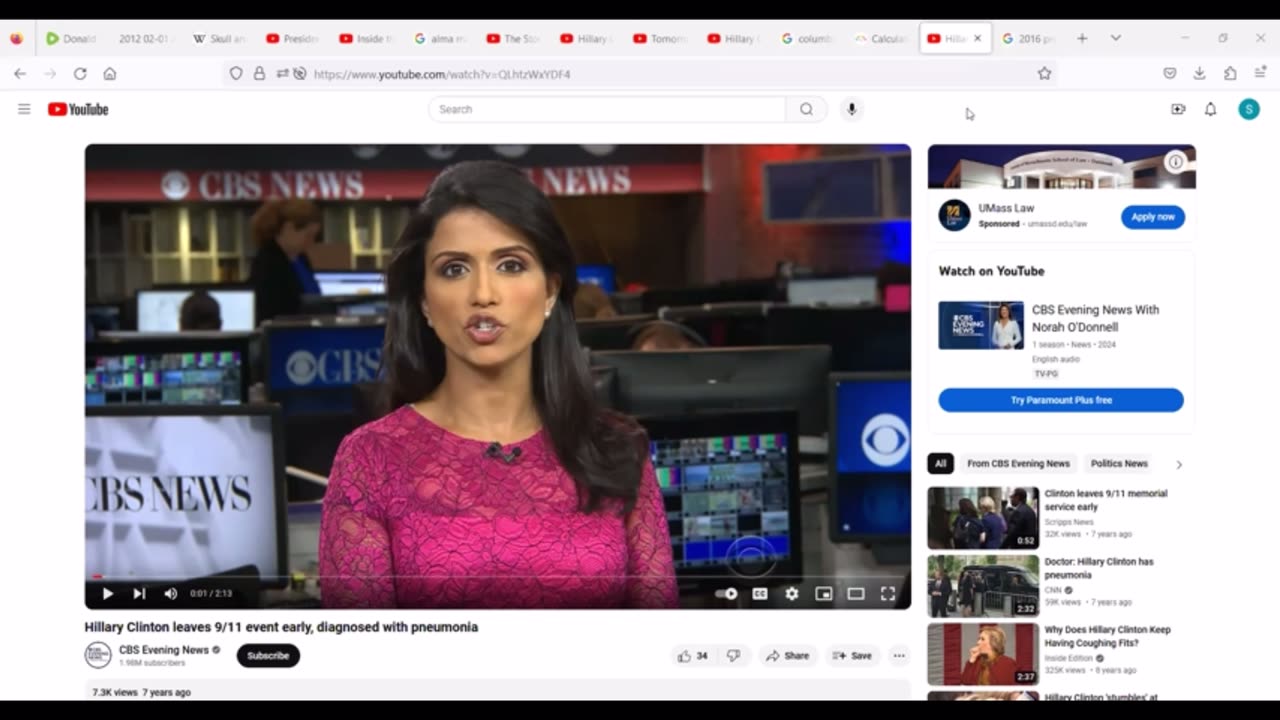
Task: Dislike the video
Action: tap(734, 656)
